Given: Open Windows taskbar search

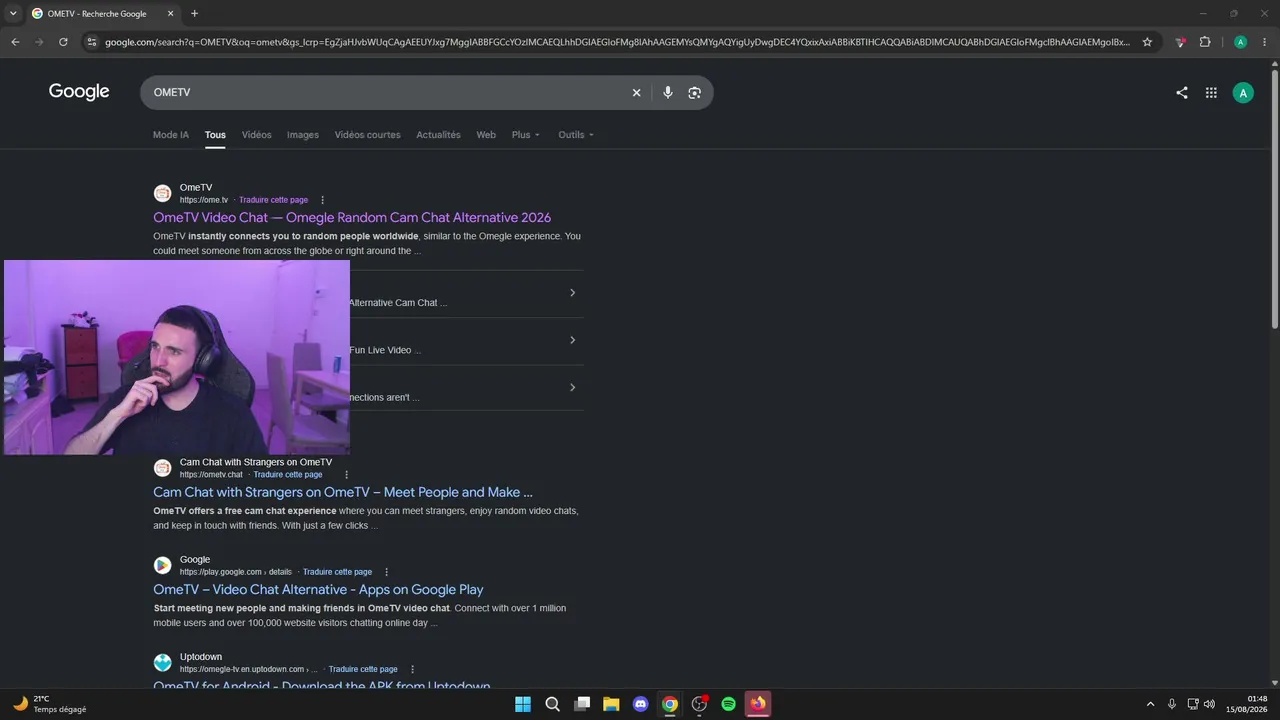Looking at the screenshot, I should click(552, 704).
